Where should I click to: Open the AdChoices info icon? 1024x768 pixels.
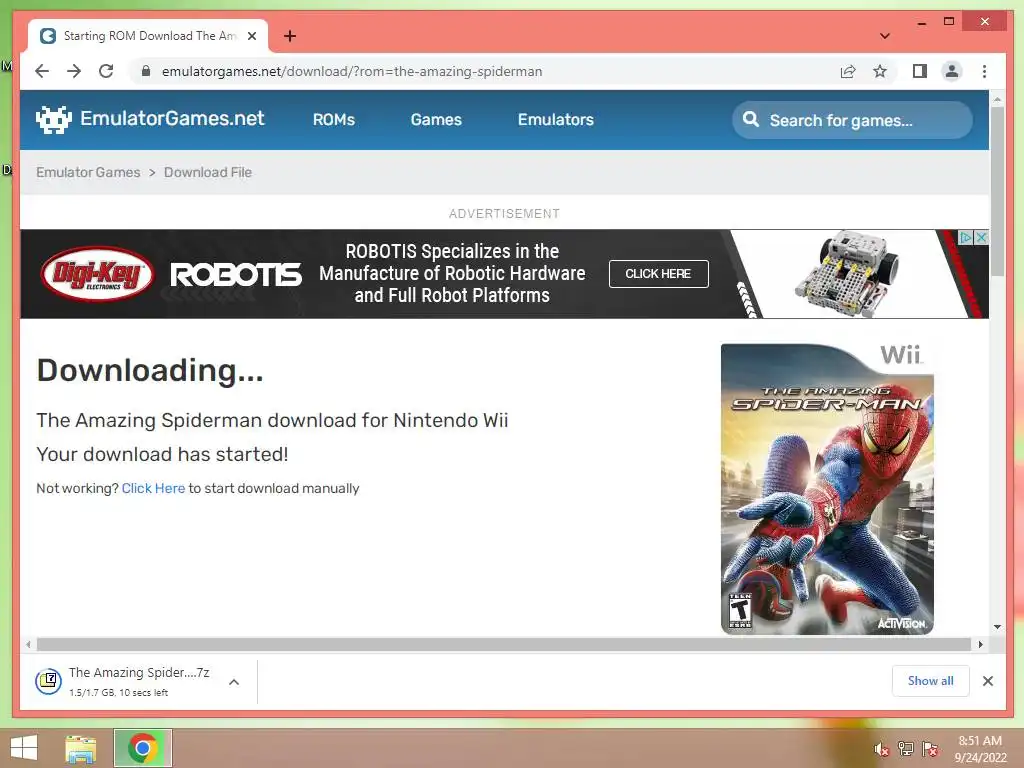click(965, 237)
